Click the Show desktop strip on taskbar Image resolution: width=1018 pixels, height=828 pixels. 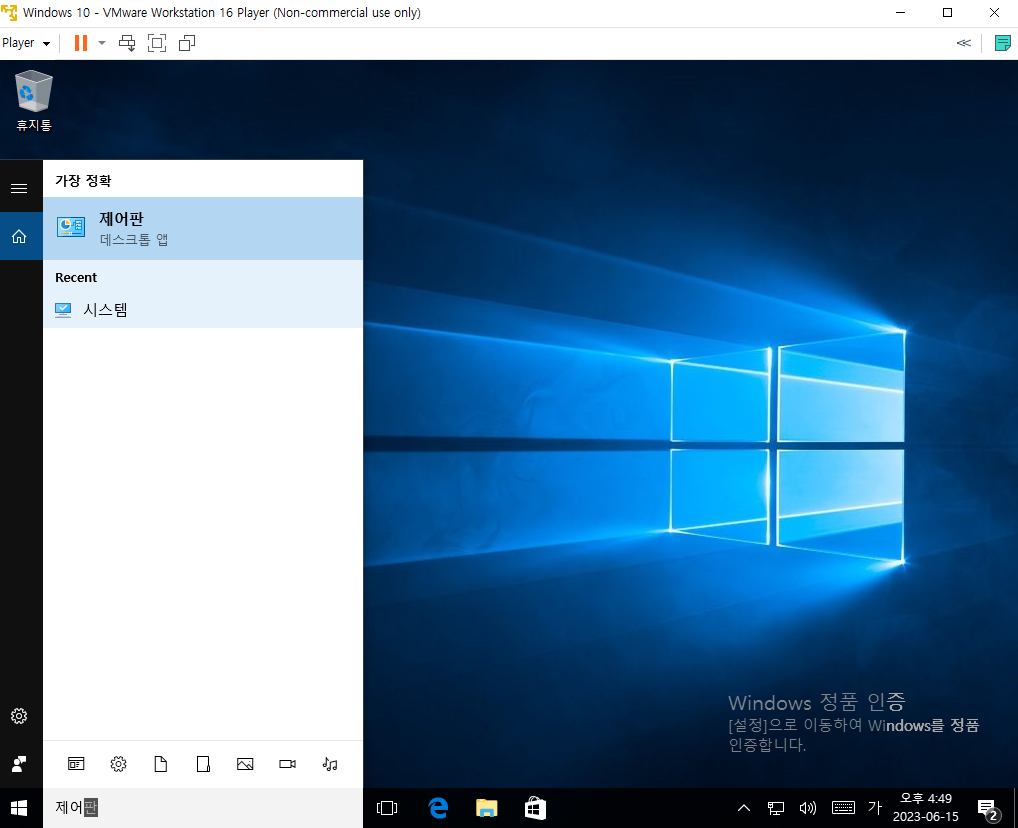click(1015, 808)
